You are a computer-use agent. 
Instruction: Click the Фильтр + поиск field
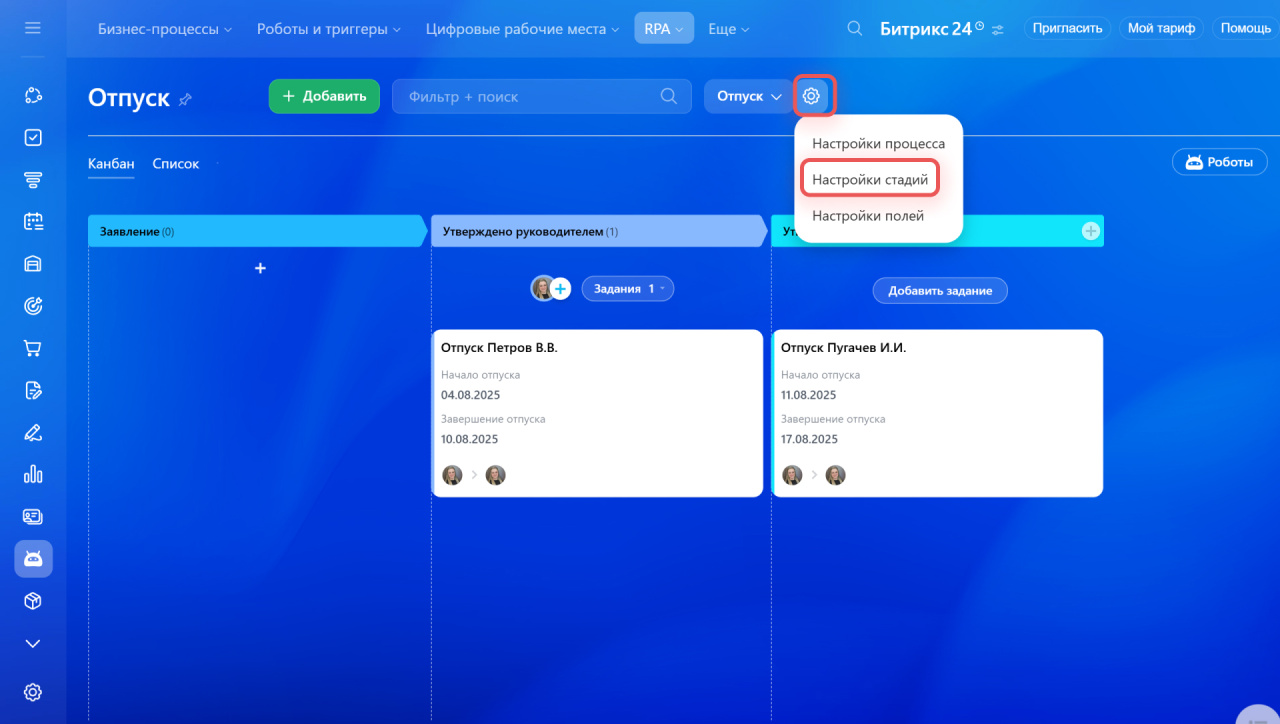click(x=530, y=96)
